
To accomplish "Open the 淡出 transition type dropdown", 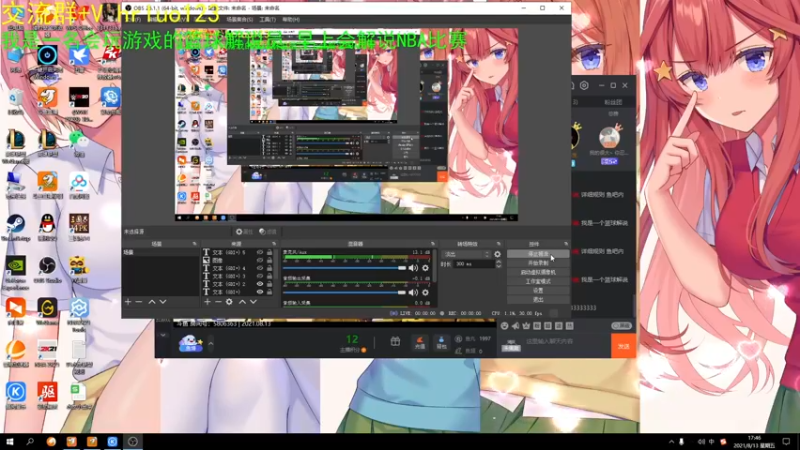I will pyautogui.click(x=467, y=254).
